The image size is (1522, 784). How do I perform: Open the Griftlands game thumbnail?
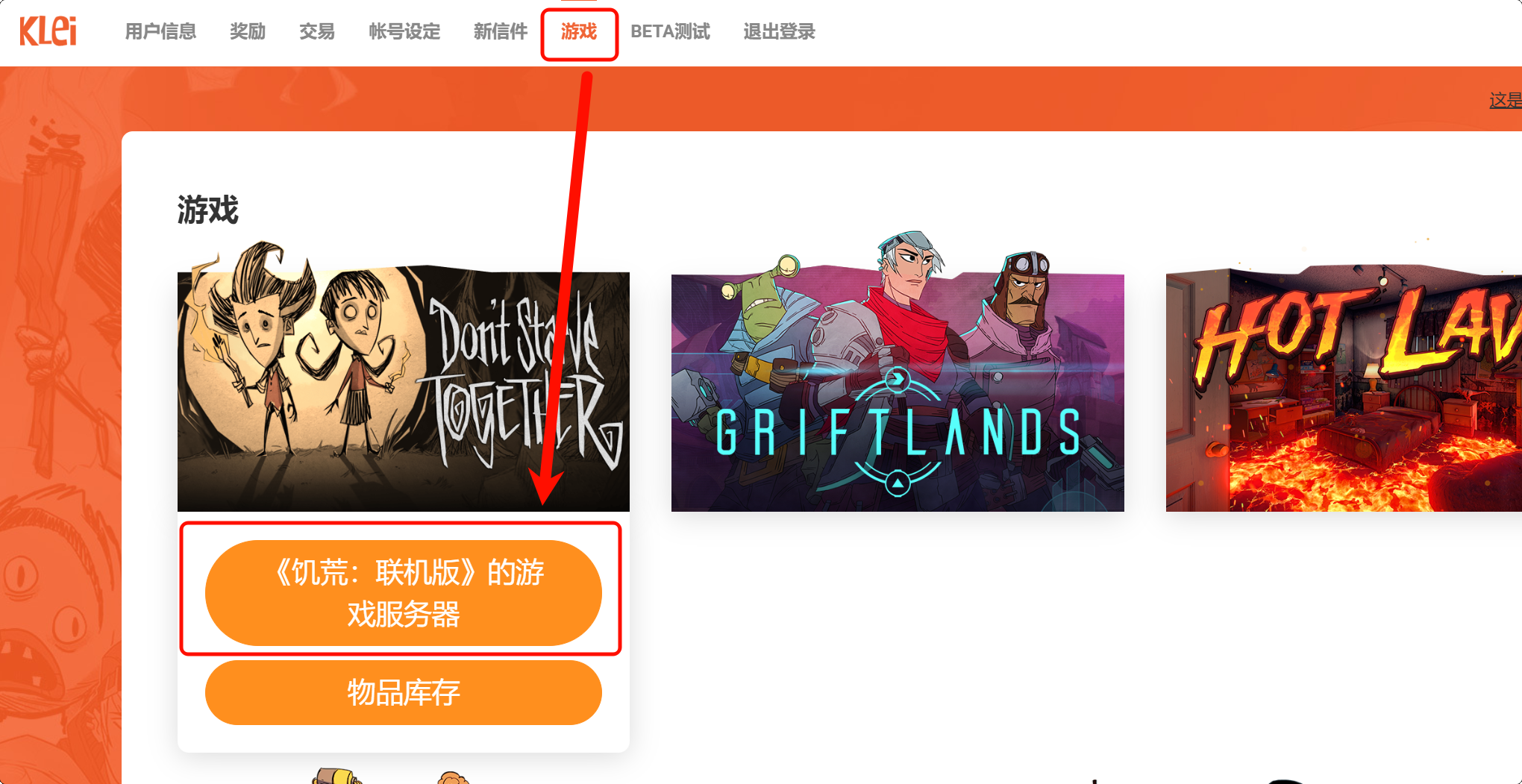click(898, 373)
